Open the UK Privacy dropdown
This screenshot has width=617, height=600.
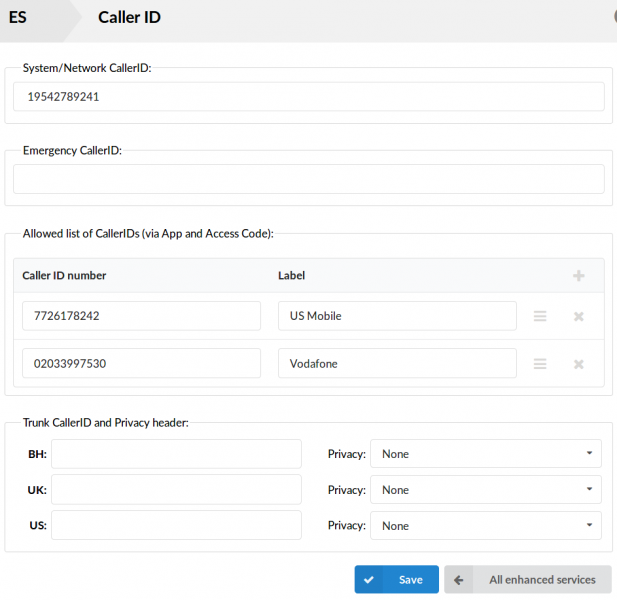pos(486,489)
